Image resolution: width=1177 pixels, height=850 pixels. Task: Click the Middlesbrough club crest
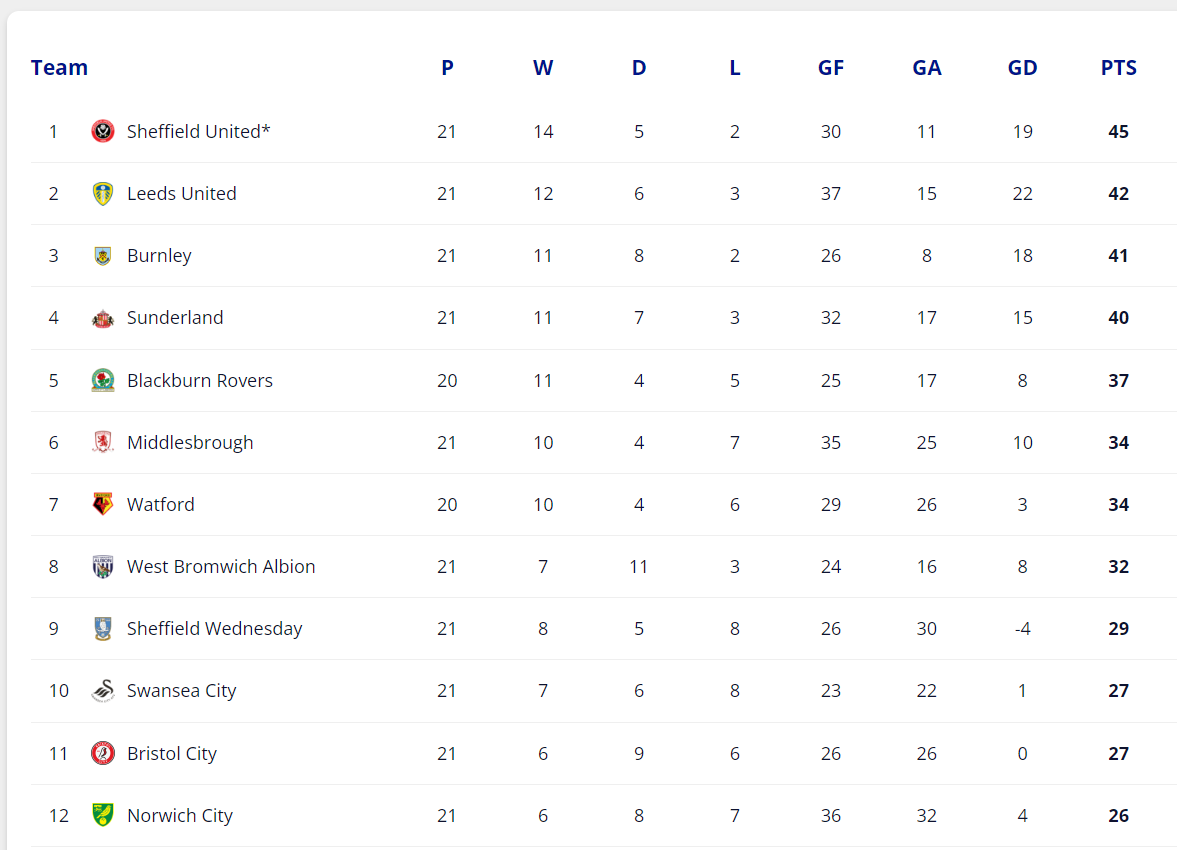tap(103, 442)
